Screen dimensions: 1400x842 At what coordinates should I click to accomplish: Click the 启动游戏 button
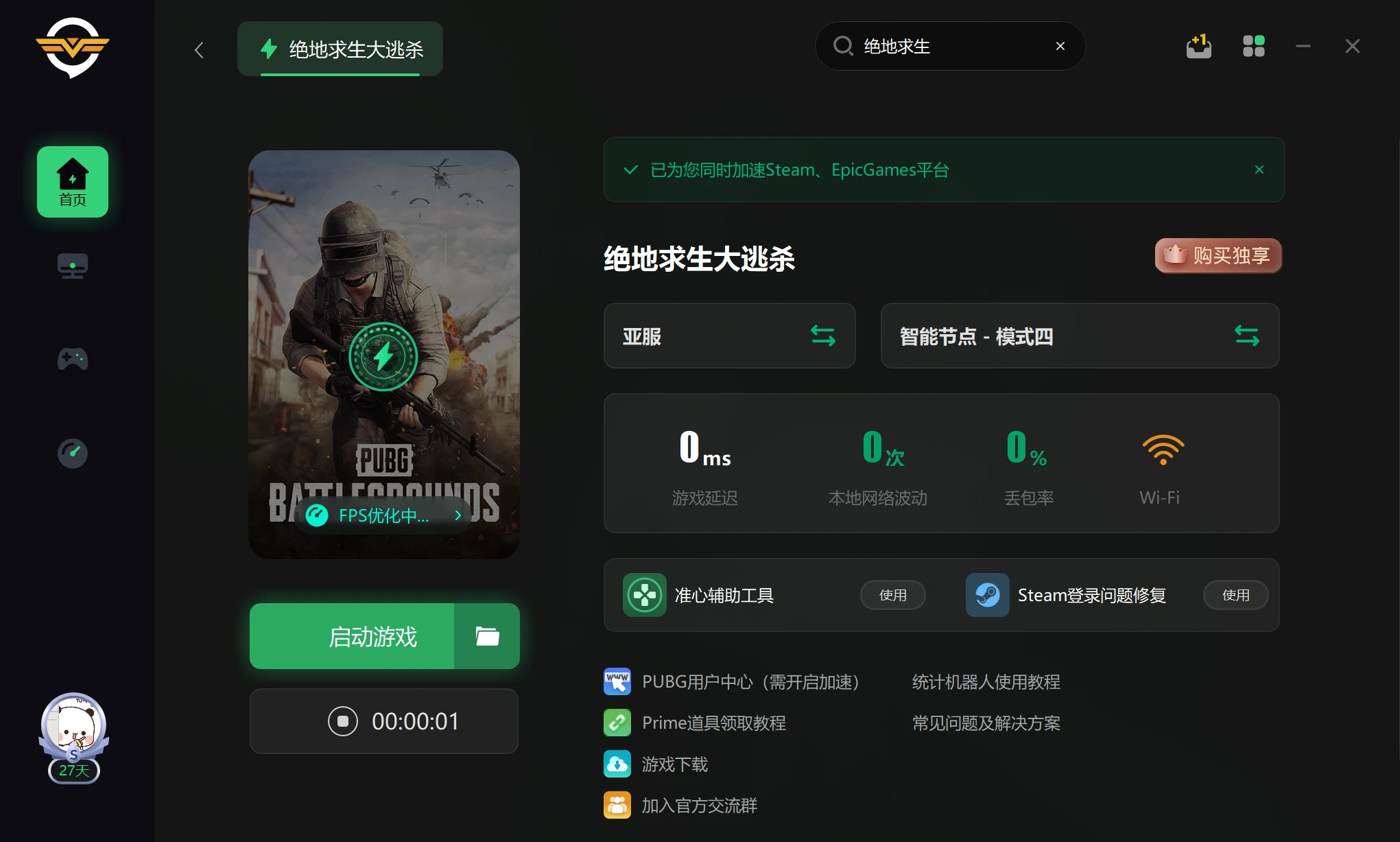352,636
